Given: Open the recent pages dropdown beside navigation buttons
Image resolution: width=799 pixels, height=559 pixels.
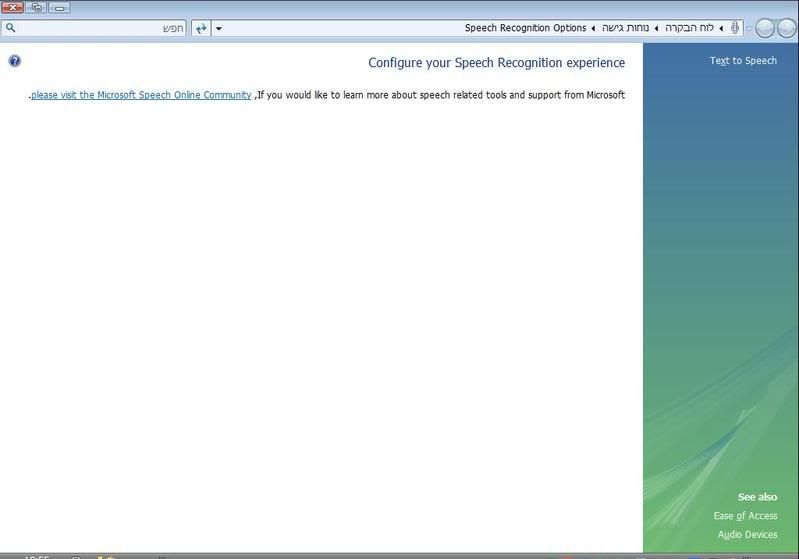Looking at the screenshot, I should (749, 29).
